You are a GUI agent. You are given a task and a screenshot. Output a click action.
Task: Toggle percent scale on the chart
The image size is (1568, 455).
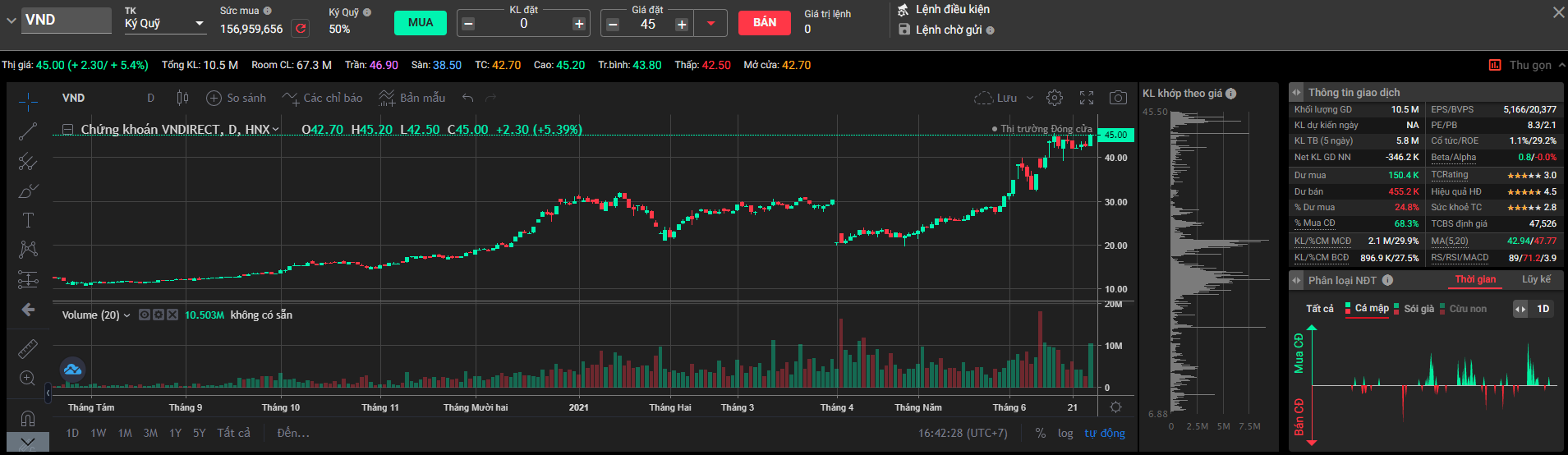click(x=1041, y=433)
